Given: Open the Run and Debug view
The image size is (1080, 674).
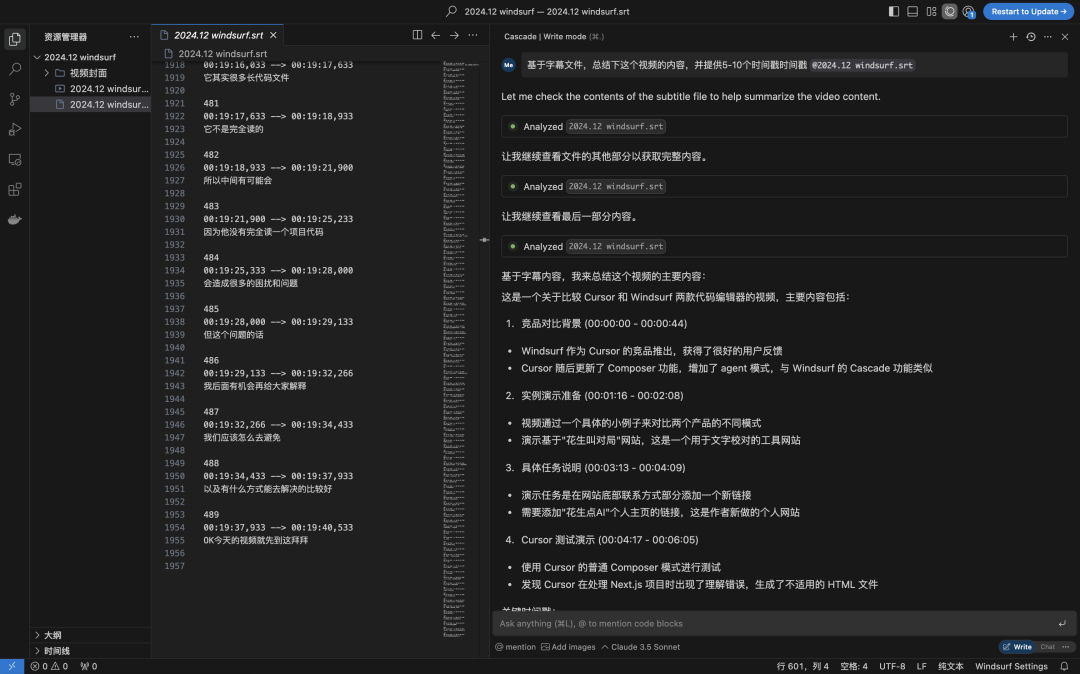Looking at the screenshot, I should click(15, 129).
